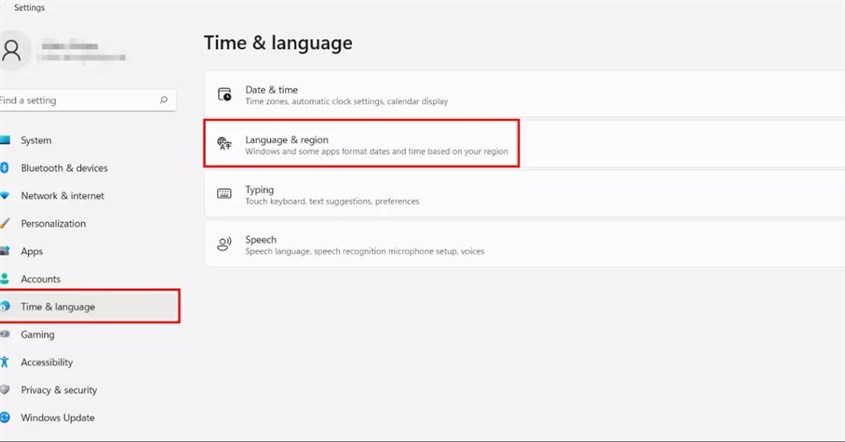Image resolution: width=845 pixels, height=442 pixels.
Task: Click the Settings window title
Action: (x=29, y=8)
